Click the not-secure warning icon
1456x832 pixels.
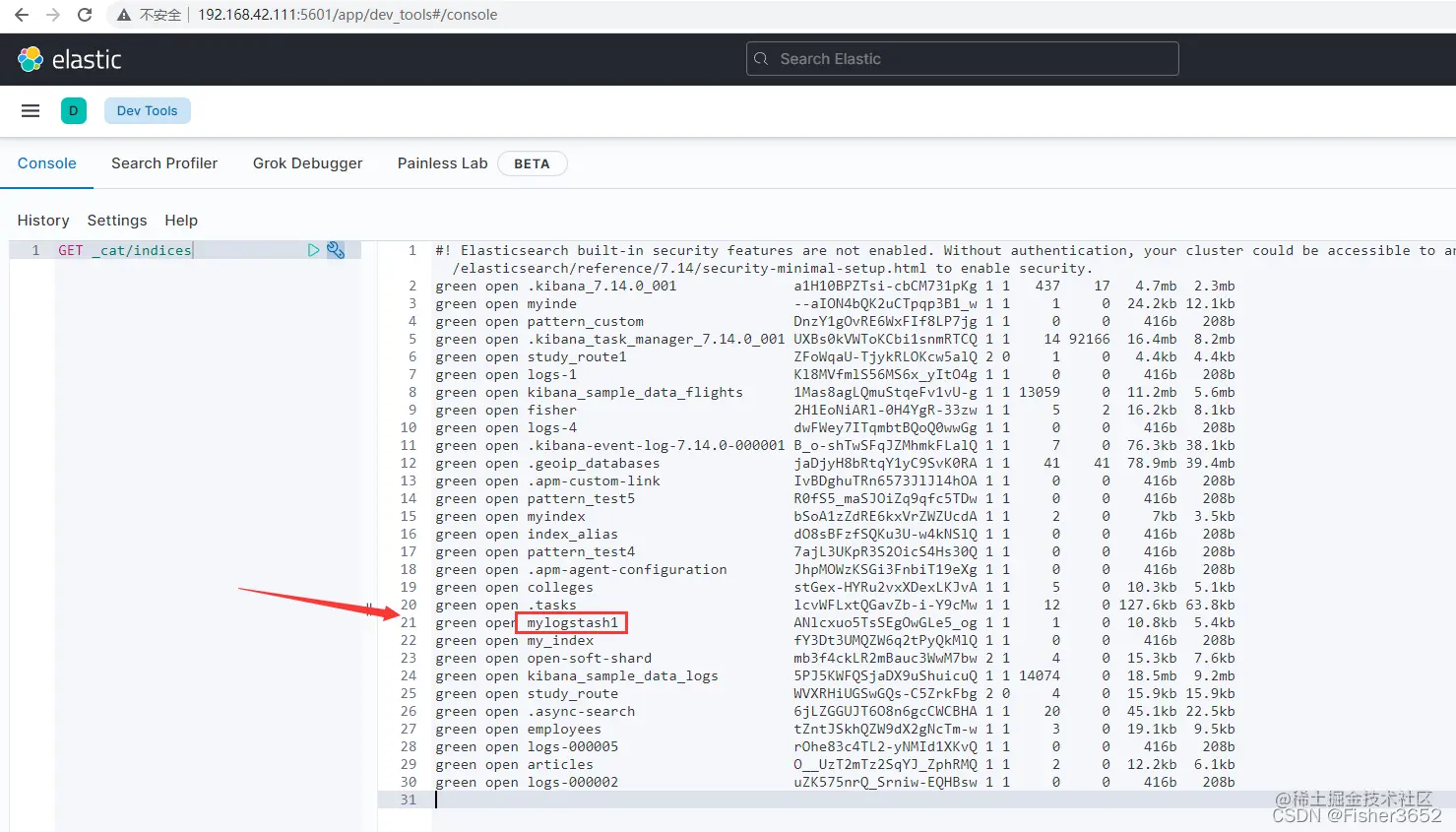click(124, 15)
